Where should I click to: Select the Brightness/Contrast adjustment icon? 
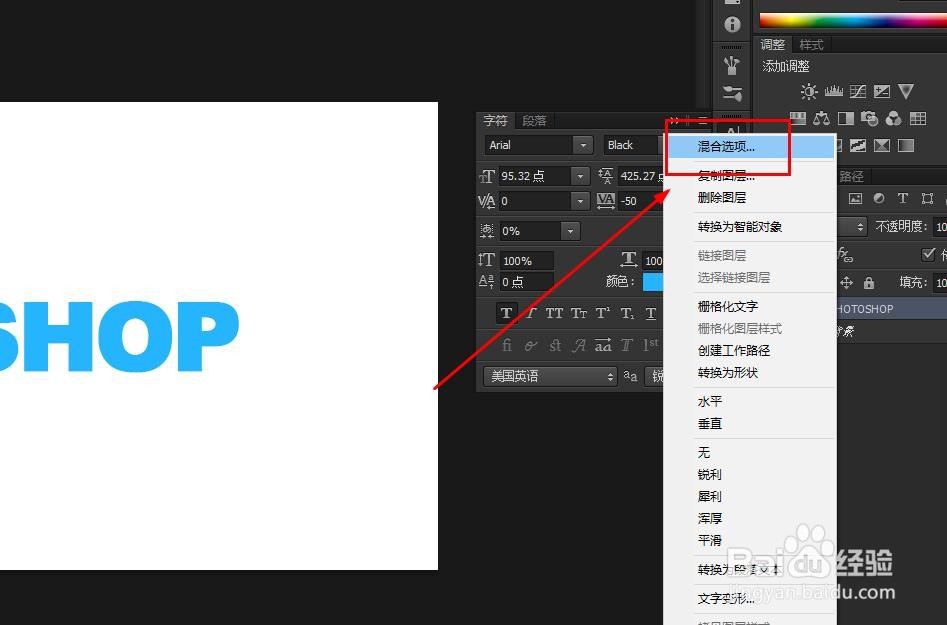click(x=809, y=91)
